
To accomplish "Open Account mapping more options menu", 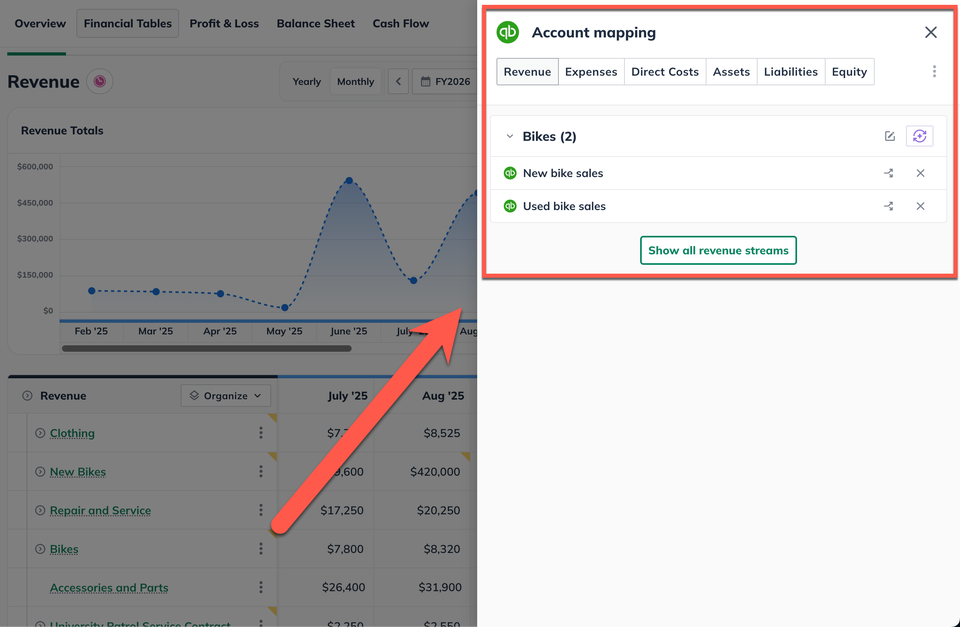I will click(934, 72).
